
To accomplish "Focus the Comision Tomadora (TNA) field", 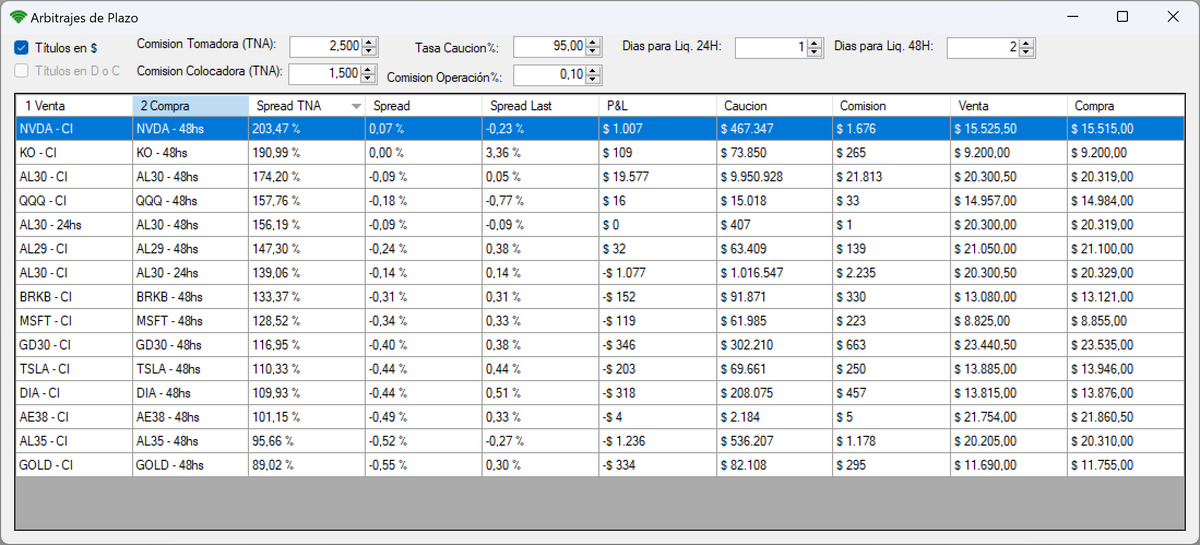I will pyautogui.click(x=326, y=47).
